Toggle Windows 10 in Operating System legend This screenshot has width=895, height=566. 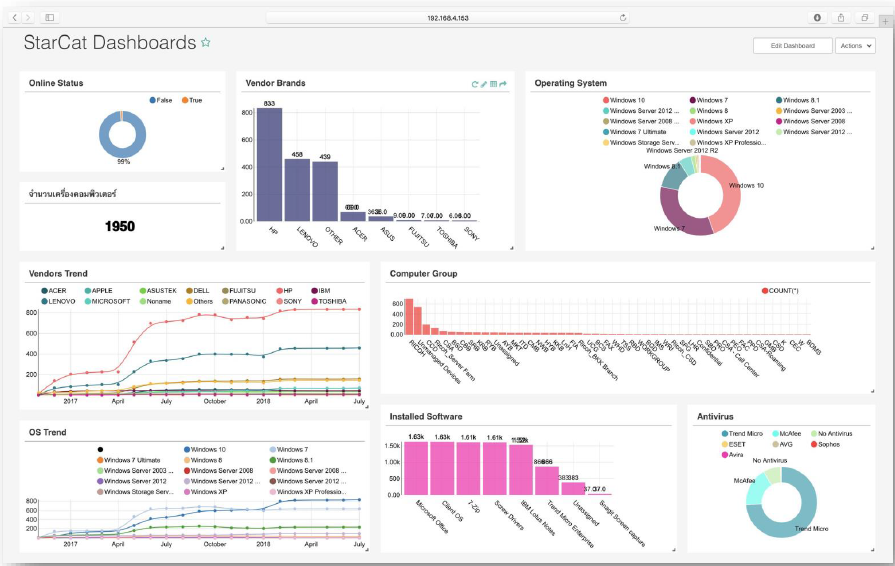coord(623,100)
